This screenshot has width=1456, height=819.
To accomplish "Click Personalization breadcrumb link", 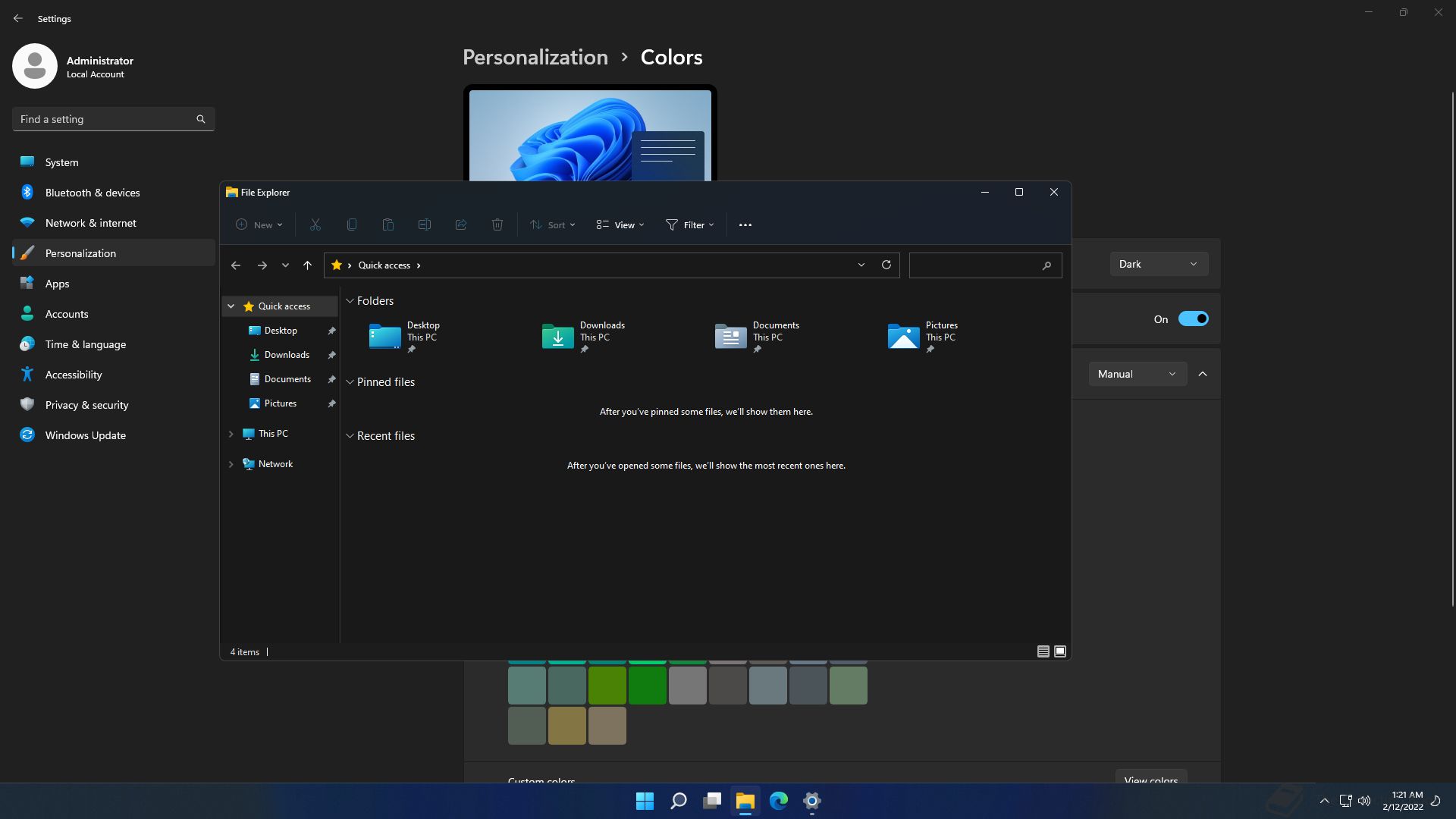I will point(535,57).
